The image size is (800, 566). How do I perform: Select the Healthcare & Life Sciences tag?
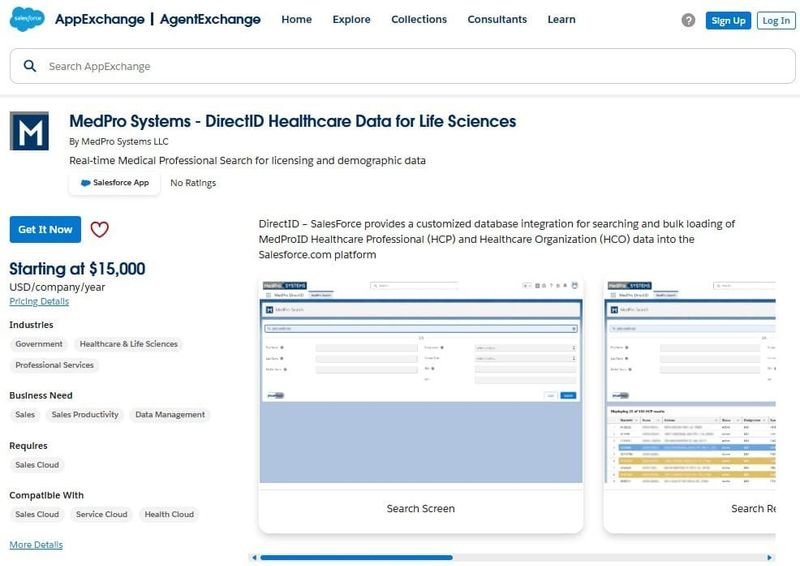129,344
